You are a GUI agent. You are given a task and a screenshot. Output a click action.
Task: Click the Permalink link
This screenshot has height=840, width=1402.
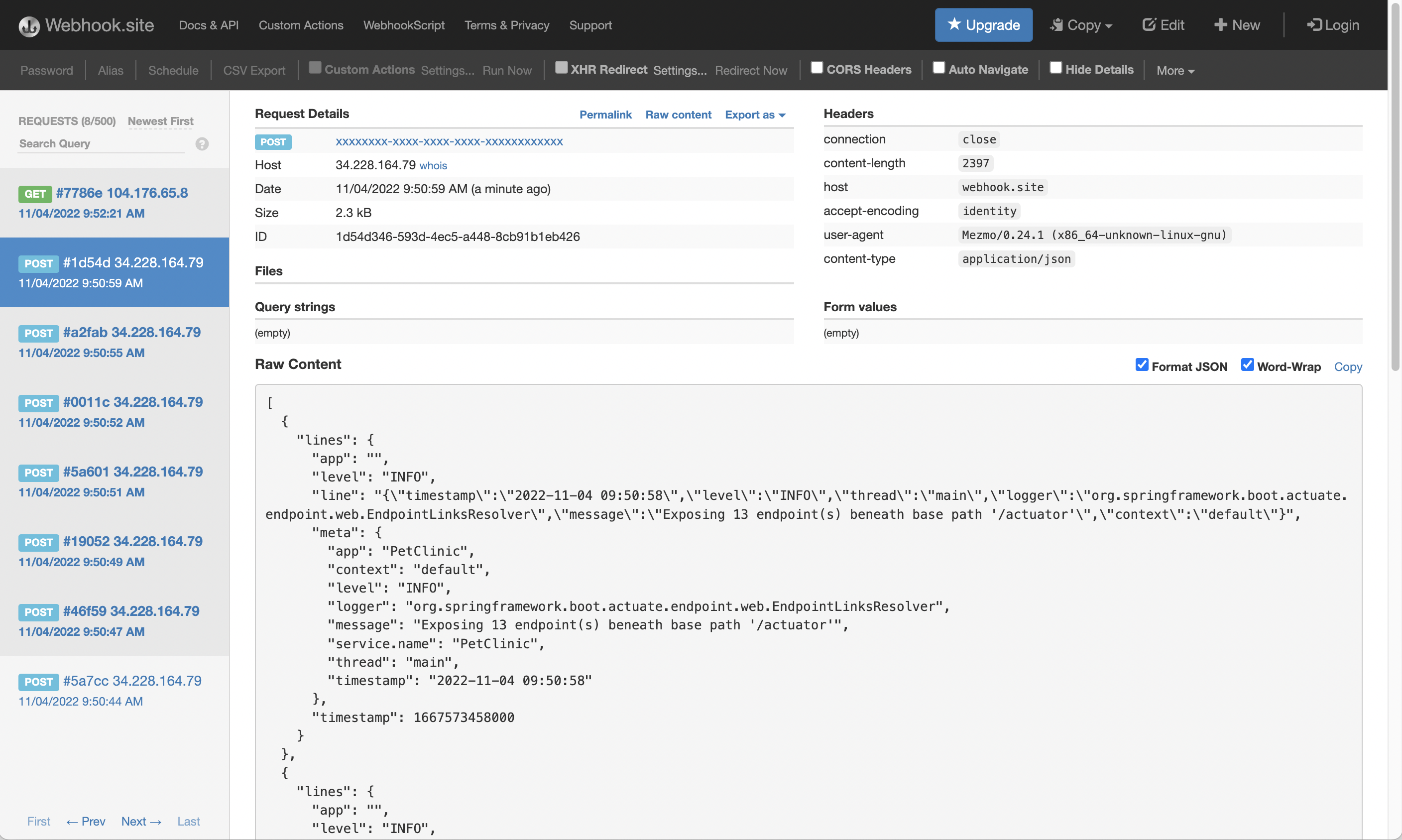tap(605, 115)
